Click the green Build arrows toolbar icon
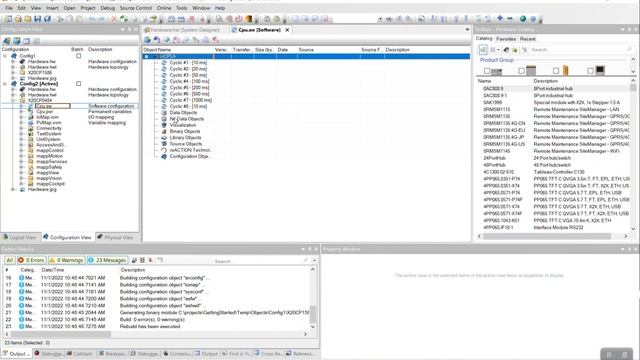640x360 pixels. (124, 19)
